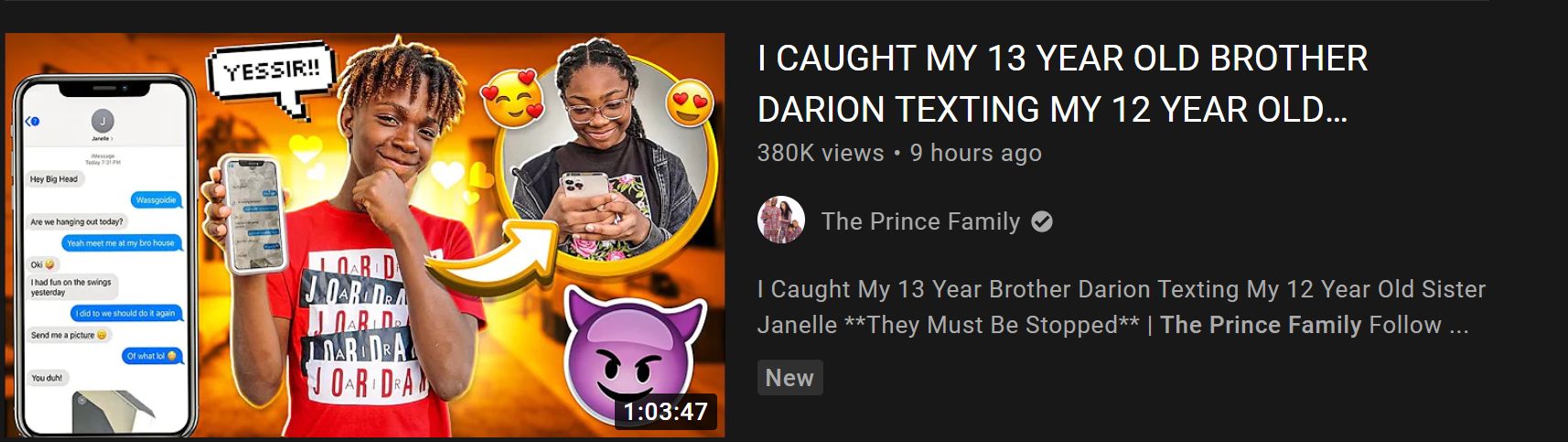Image resolution: width=1568 pixels, height=442 pixels.
Task: Open The Prince Family channel avatar
Action: (781, 221)
